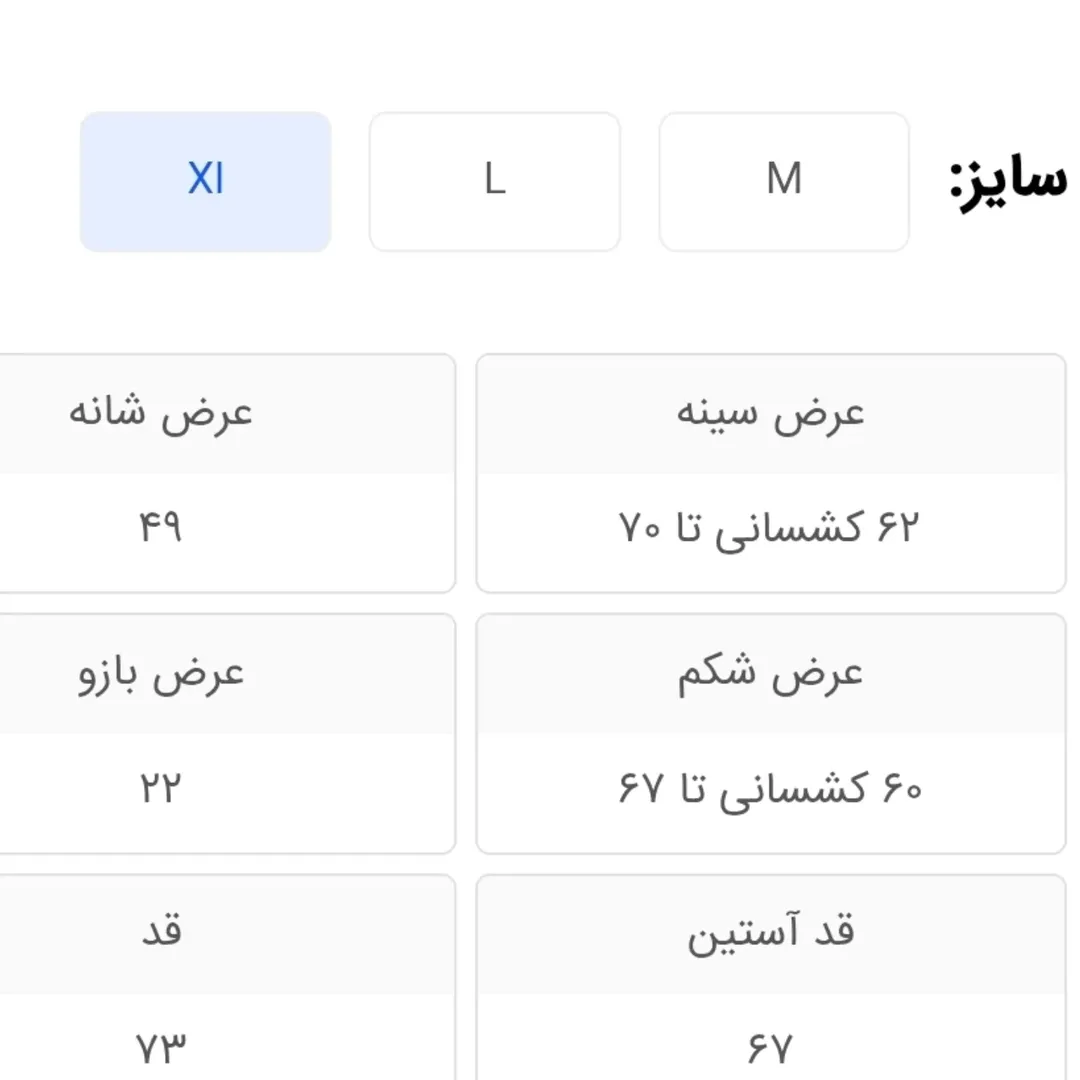1080x1080 pixels.
Task: Click the سایز label
Action: tap(1007, 183)
